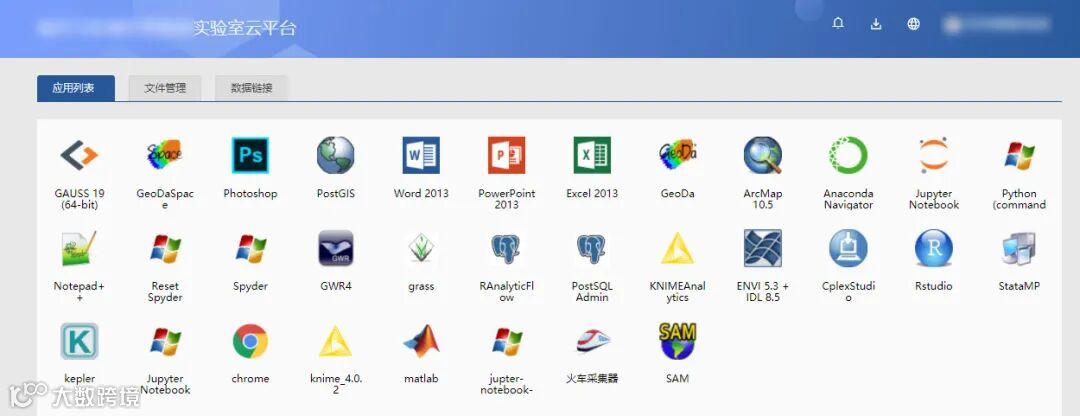Launch the 火车采集器 train icon

592,341
